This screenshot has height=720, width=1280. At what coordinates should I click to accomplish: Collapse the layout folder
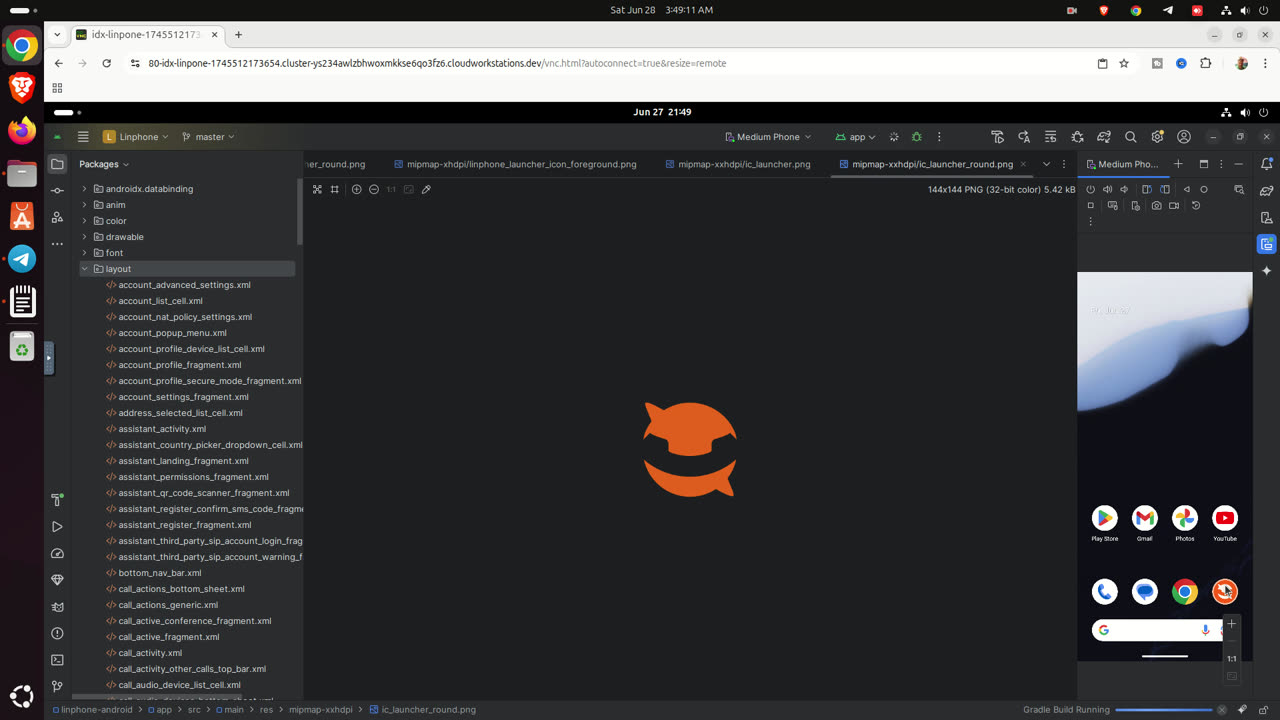(85, 269)
